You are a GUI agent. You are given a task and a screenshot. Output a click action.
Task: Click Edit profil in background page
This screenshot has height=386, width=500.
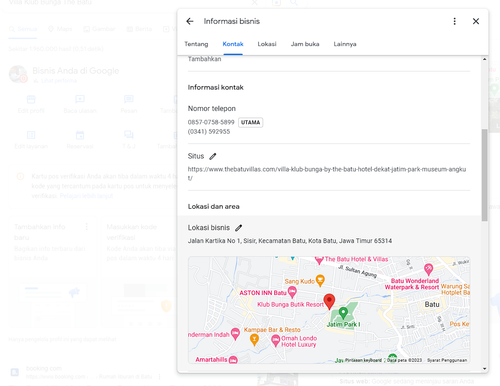coord(31,104)
